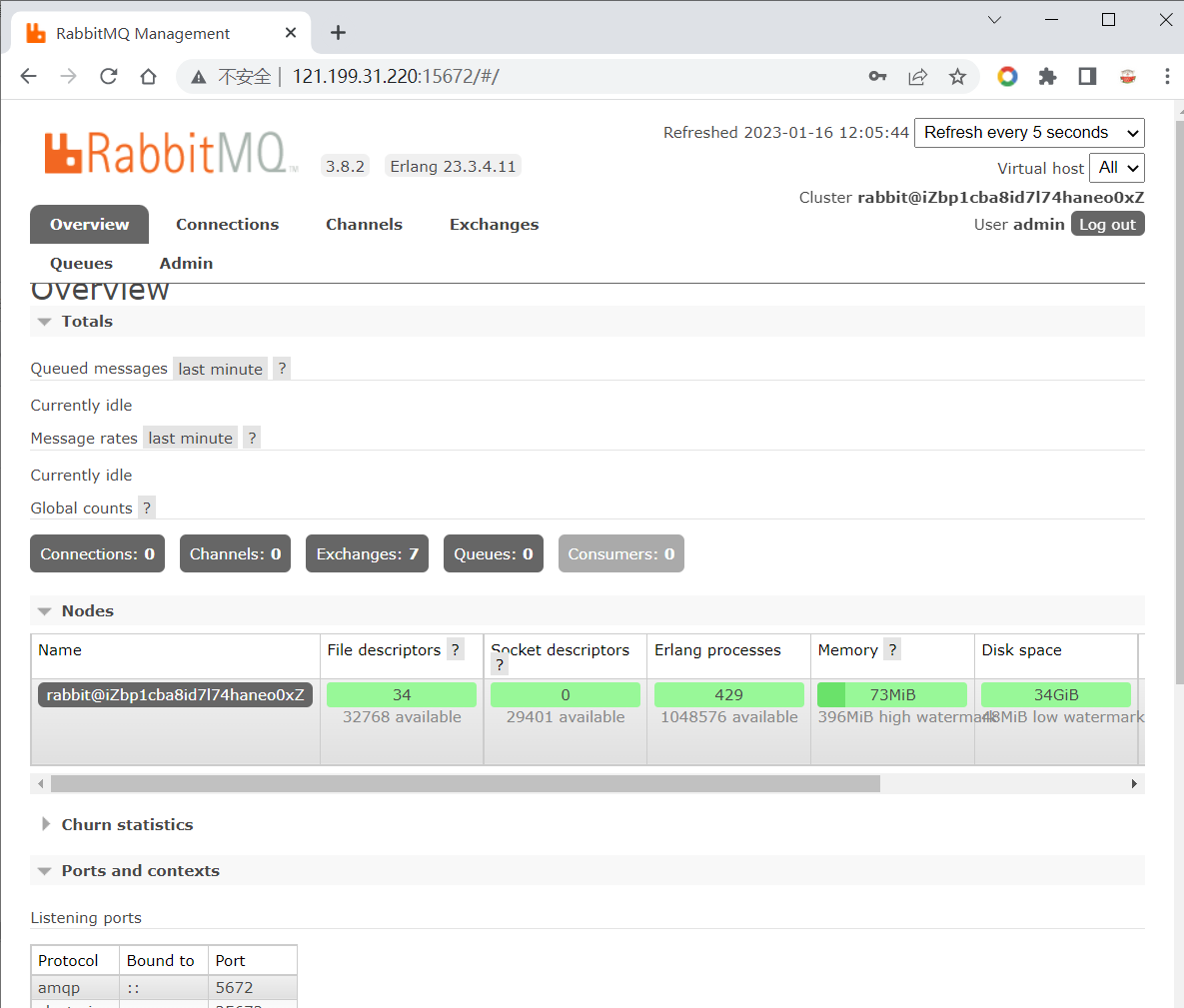The image size is (1184, 1008).
Task: Open help for Queued messages
Action: (x=282, y=369)
